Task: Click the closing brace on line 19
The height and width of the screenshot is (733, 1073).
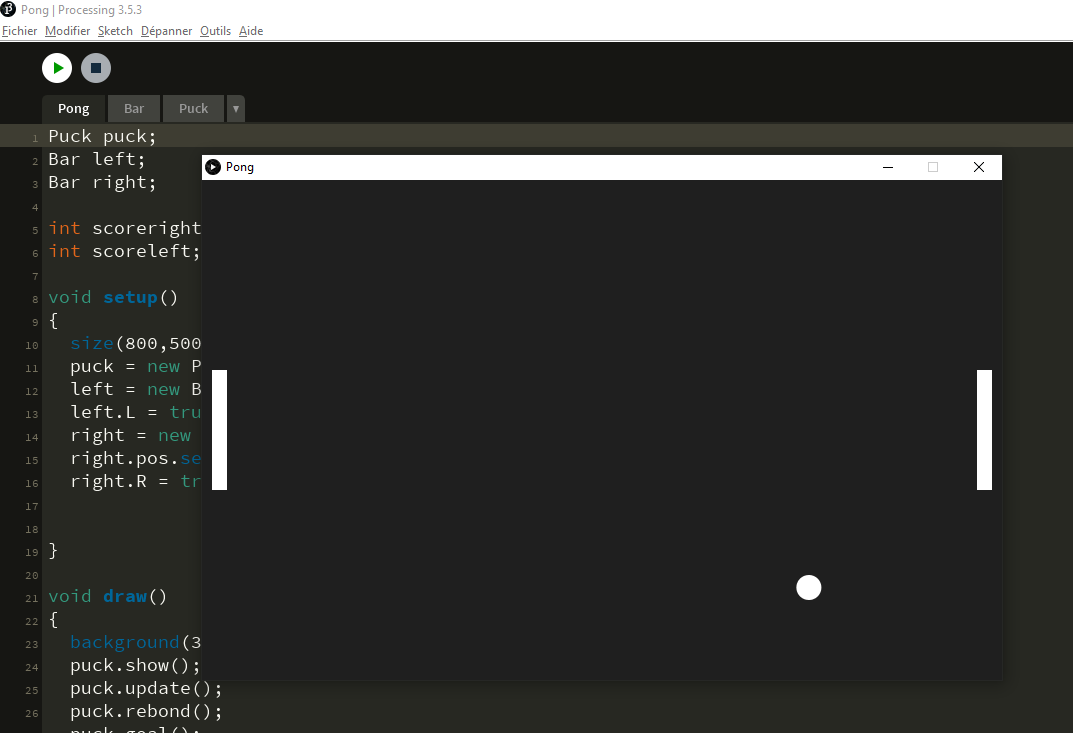Action: [x=53, y=550]
